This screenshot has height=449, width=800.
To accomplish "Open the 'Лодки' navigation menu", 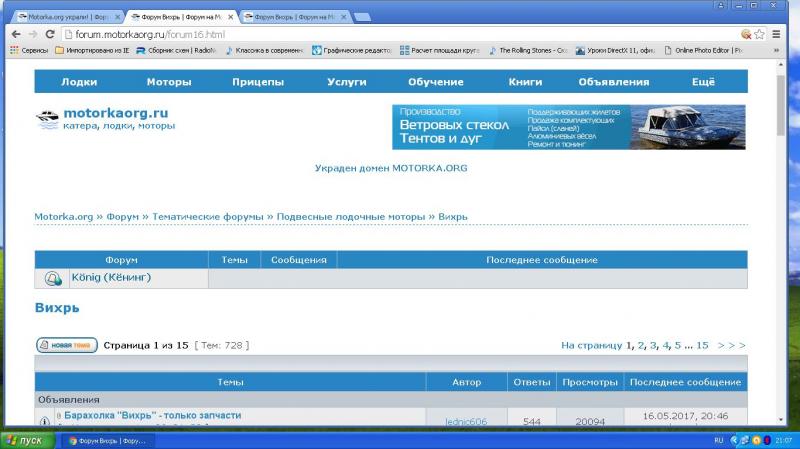I will [79, 82].
